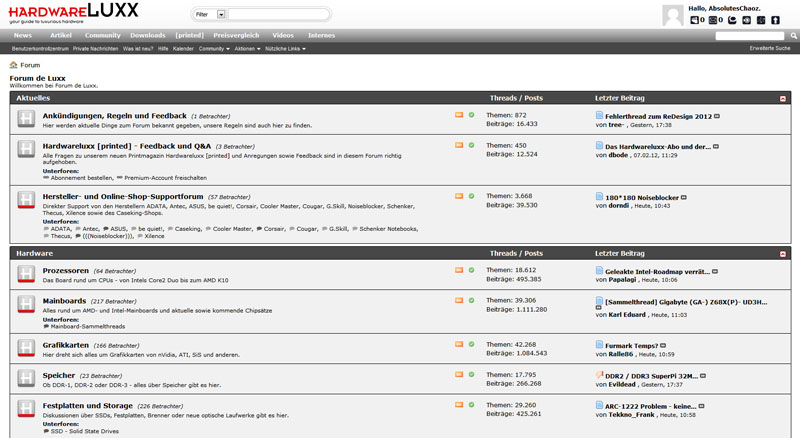Click the forum status icon for Grafikkarten
Image resolution: width=800 pixels, height=438 pixels.
coord(26,348)
